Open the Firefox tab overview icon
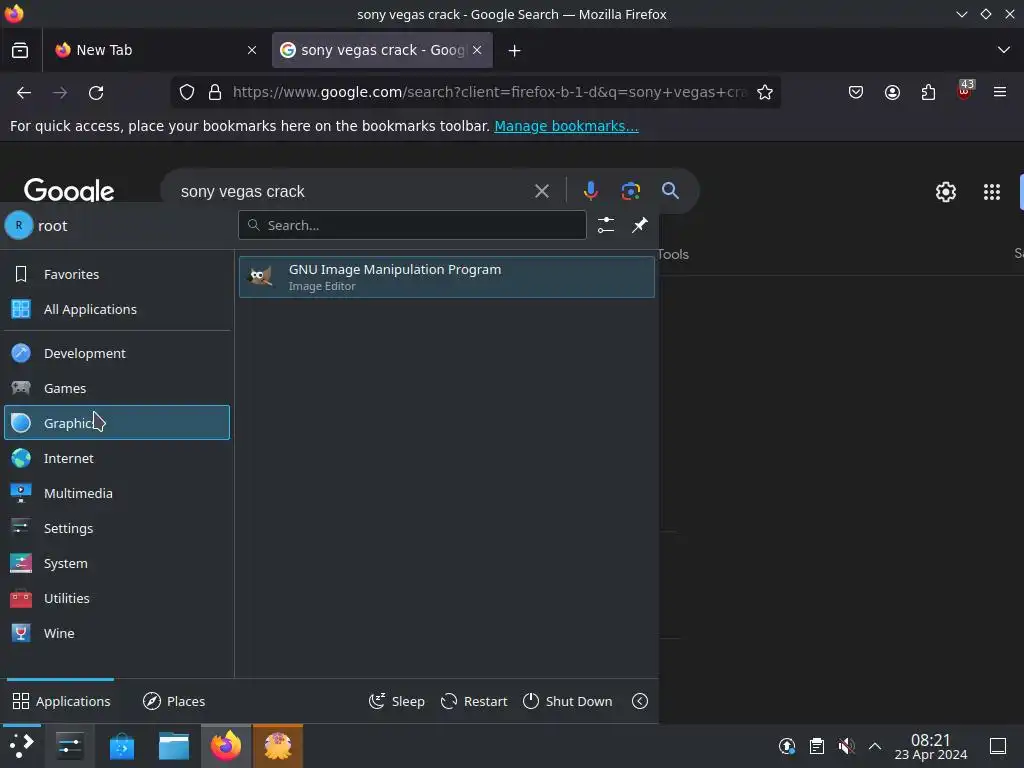 [x=20, y=50]
